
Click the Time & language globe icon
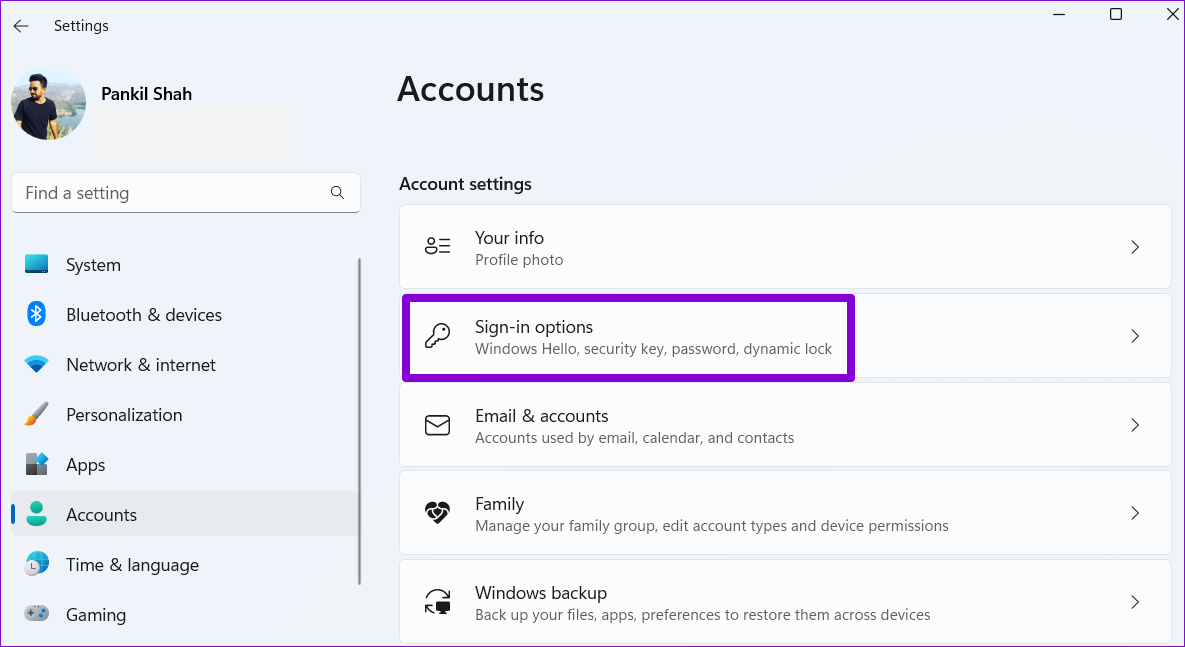pyautogui.click(x=36, y=564)
